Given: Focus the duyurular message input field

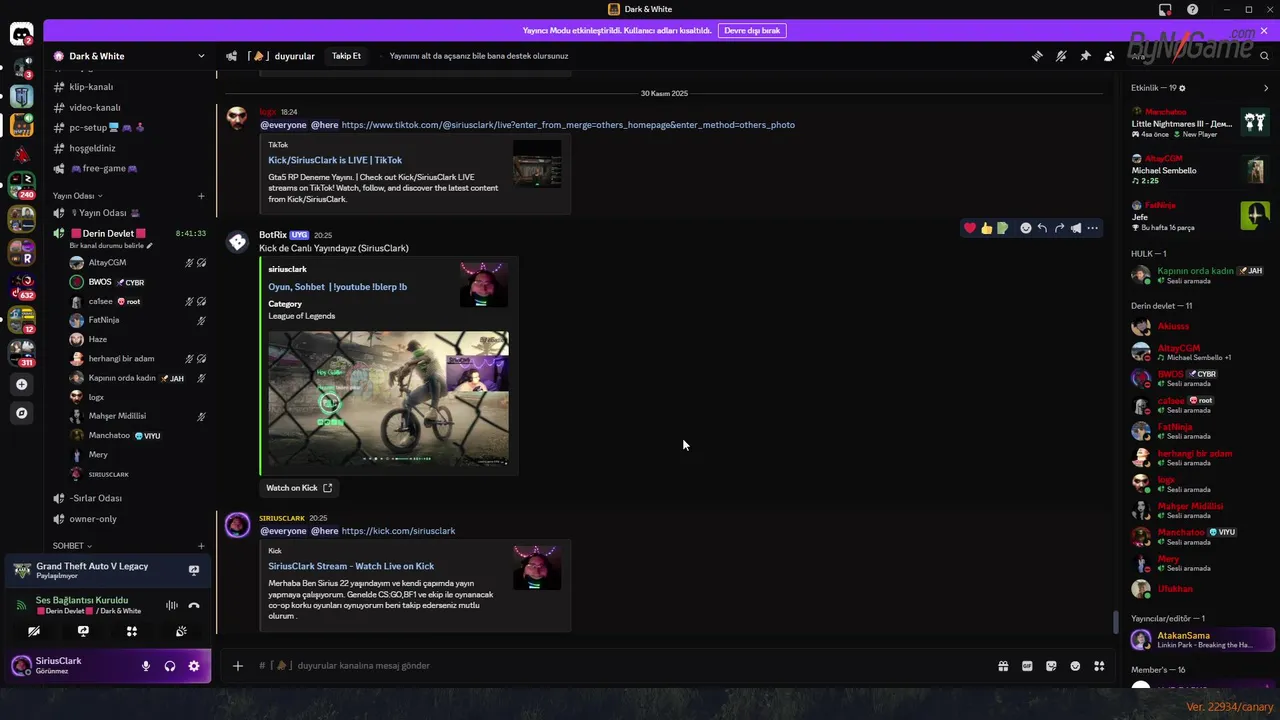Looking at the screenshot, I should tap(620, 666).
